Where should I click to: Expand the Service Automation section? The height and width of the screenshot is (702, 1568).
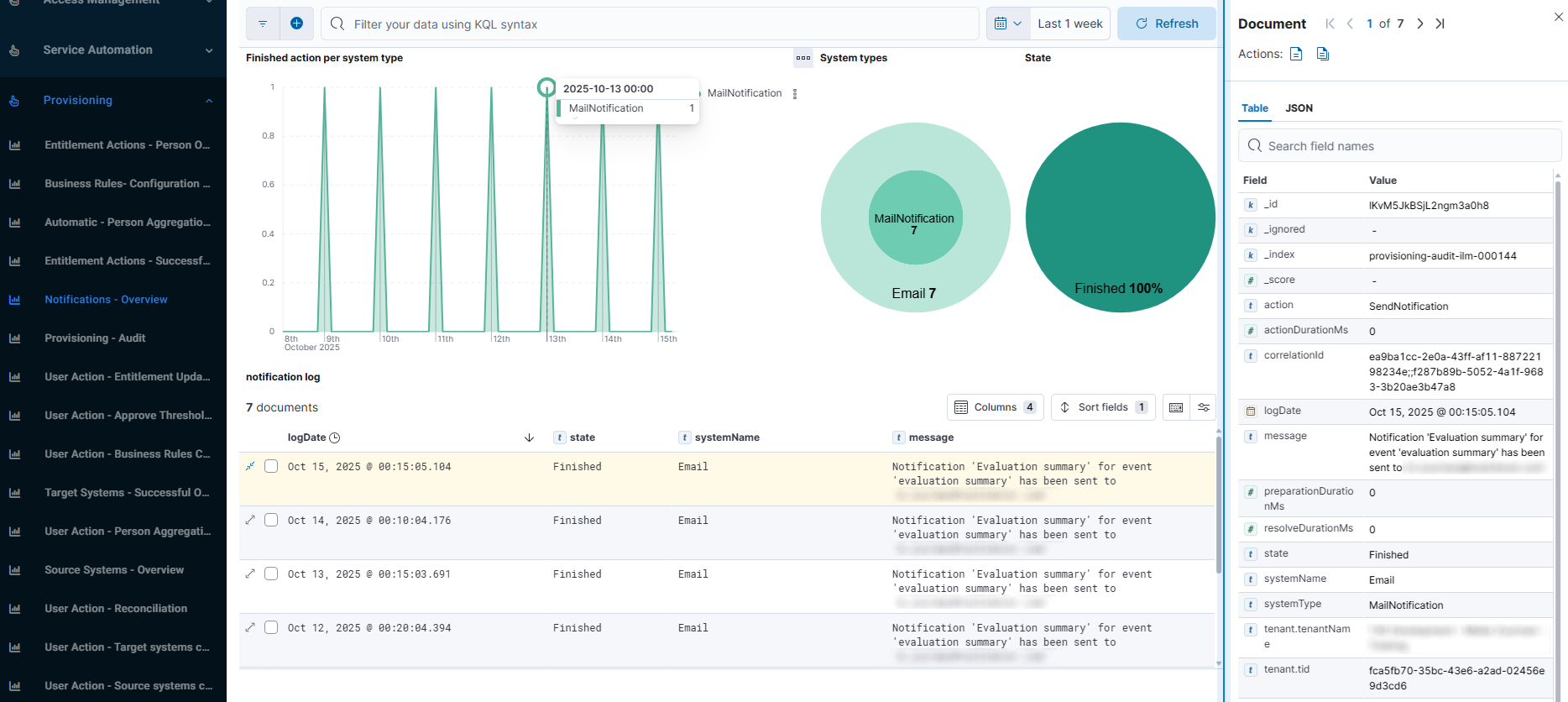[208, 50]
